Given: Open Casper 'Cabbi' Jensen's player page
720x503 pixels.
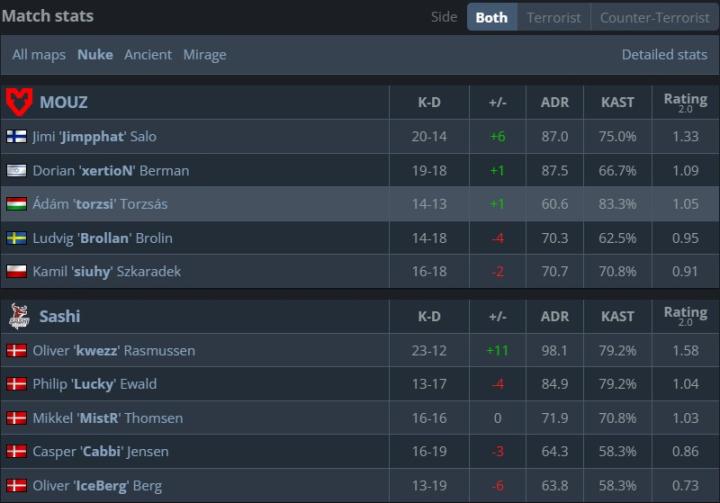Looking at the screenshot, I should click(x=100, y=452).
